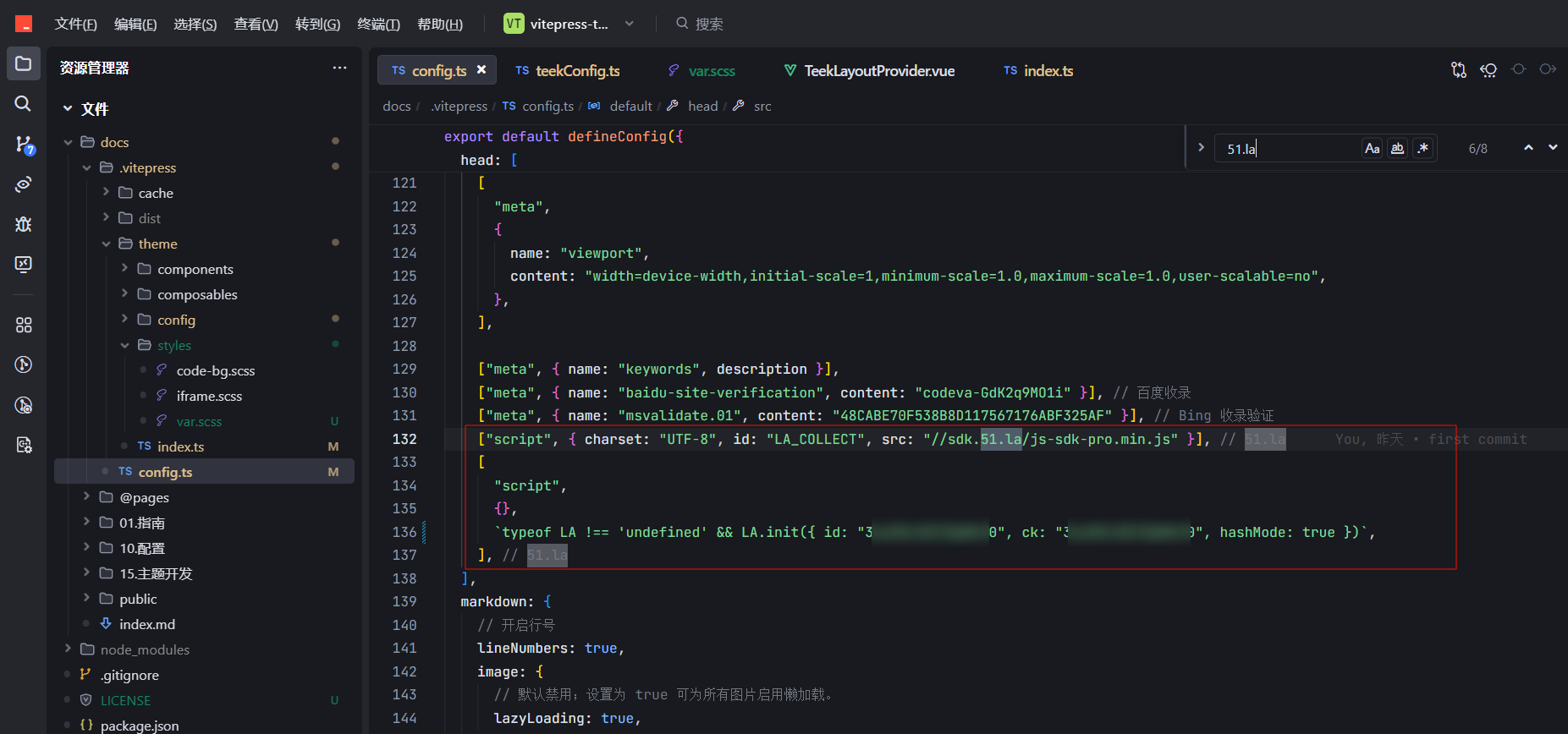Go to next find match

point(1553,148)
